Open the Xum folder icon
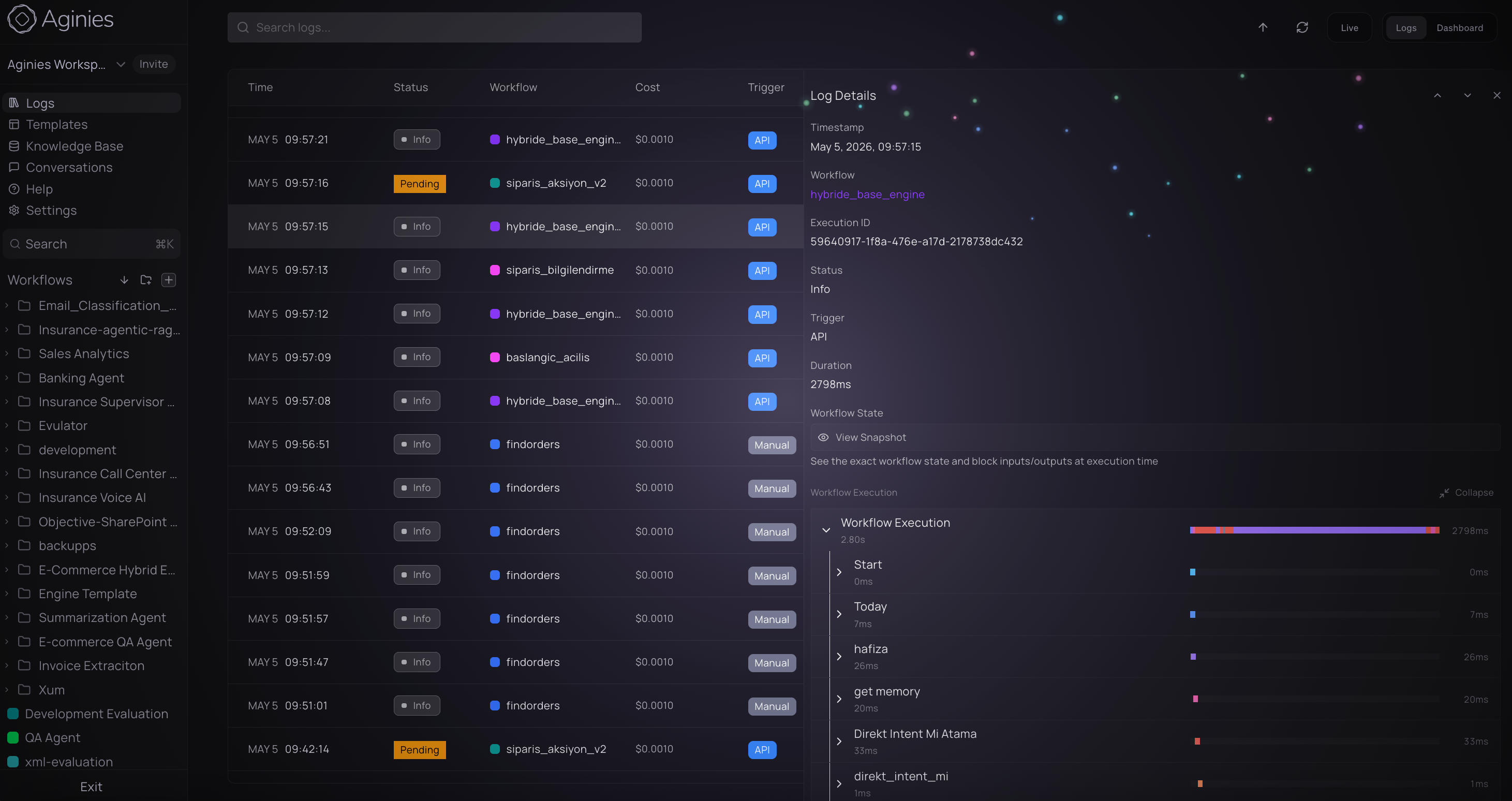Screen dimensions: 1512x801 click(24, 690)
